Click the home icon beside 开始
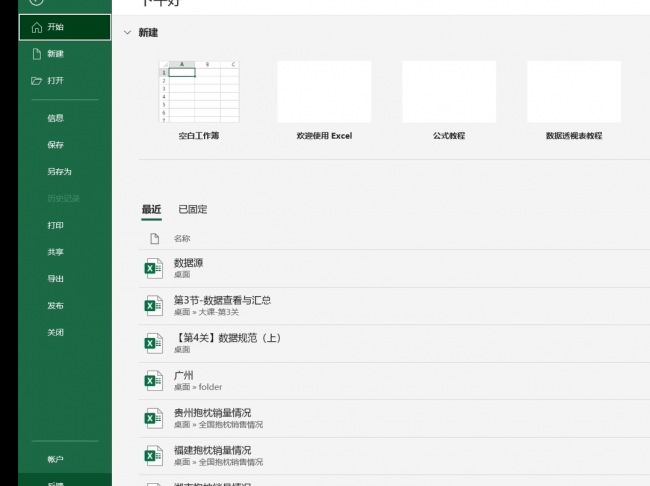Viewport: 650px width, 486px height. 37,27
